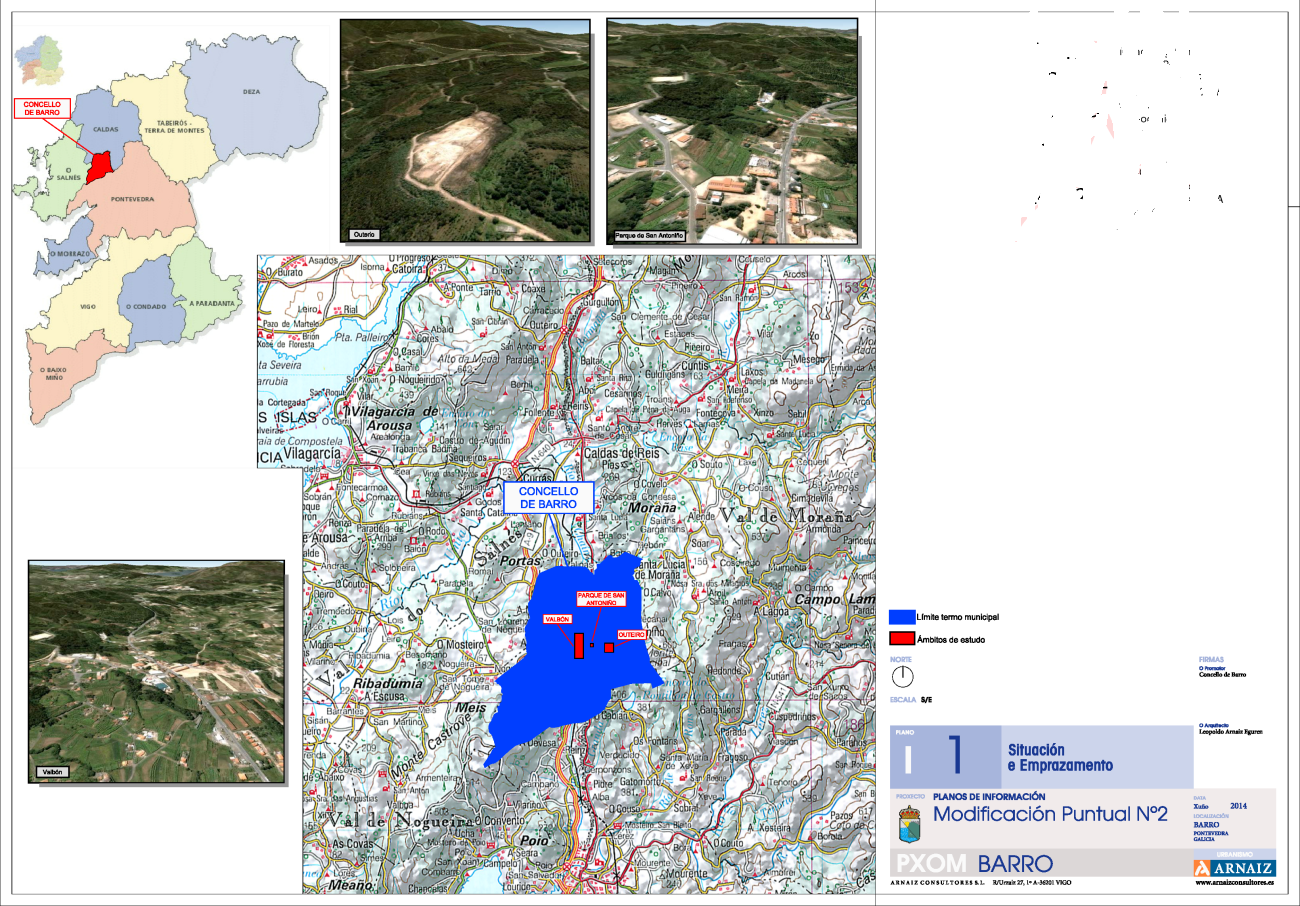Click the ARNAIZ company logo
The image size is (1300, 906).
click(1234, 867)
